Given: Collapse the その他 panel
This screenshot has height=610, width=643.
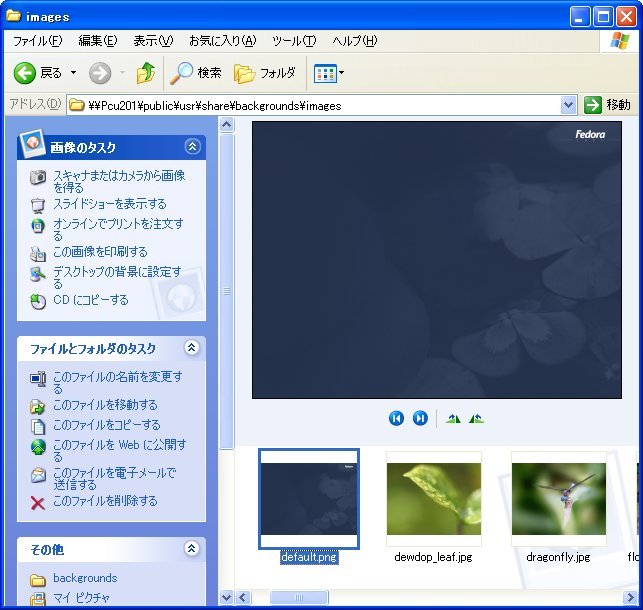Looking at the screenshot, I should click(192, 549).
